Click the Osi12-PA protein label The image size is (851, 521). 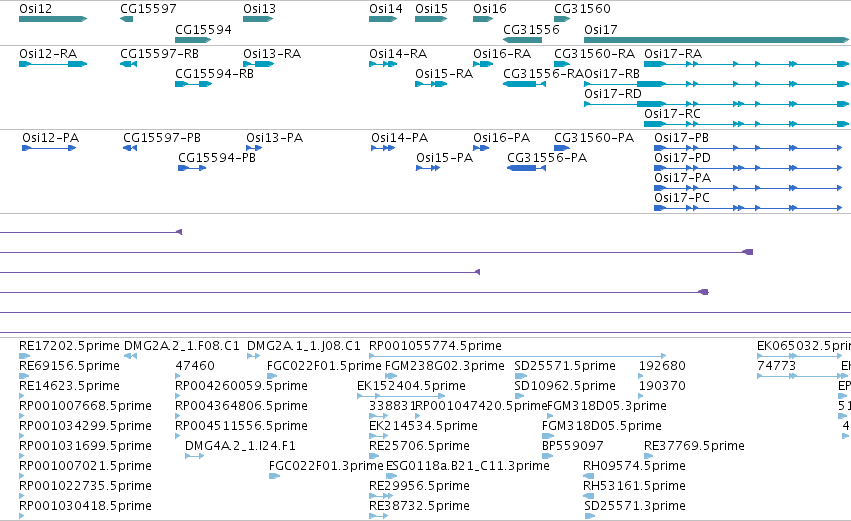pos(50,138)
